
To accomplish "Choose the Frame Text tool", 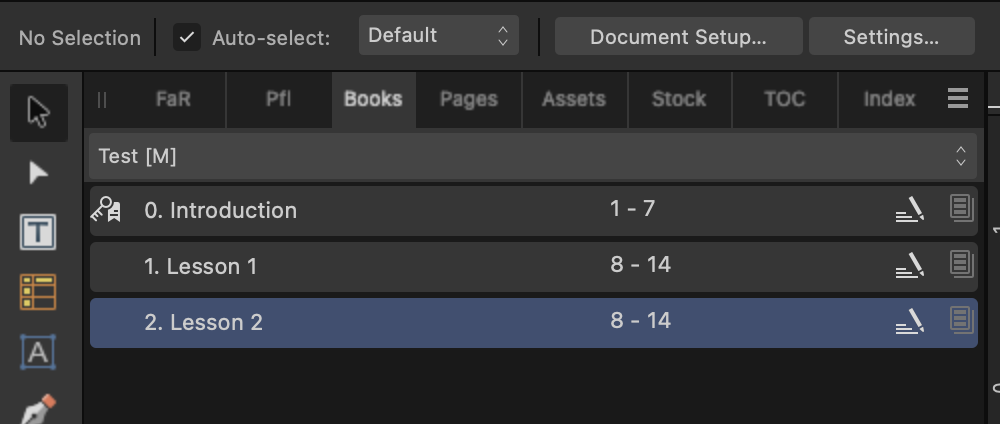I will coord(38,231).
